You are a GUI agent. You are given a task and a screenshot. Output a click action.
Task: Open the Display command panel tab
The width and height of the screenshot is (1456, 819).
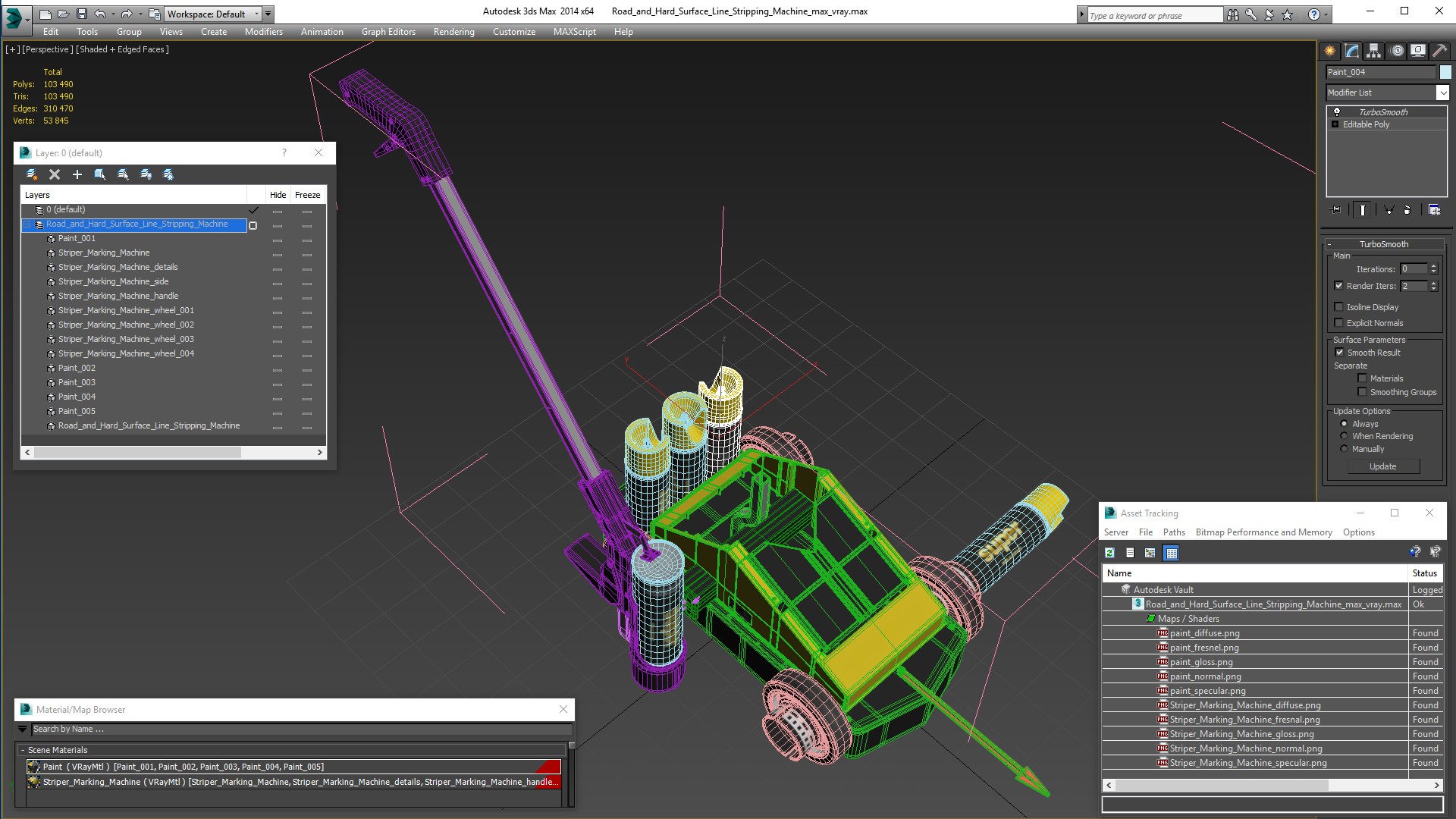click(1417, 51)
